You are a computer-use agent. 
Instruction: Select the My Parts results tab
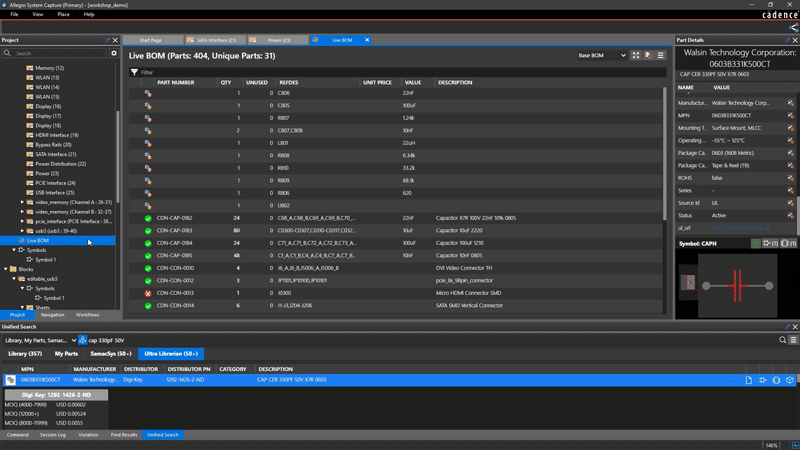click(x=66, y=354)
